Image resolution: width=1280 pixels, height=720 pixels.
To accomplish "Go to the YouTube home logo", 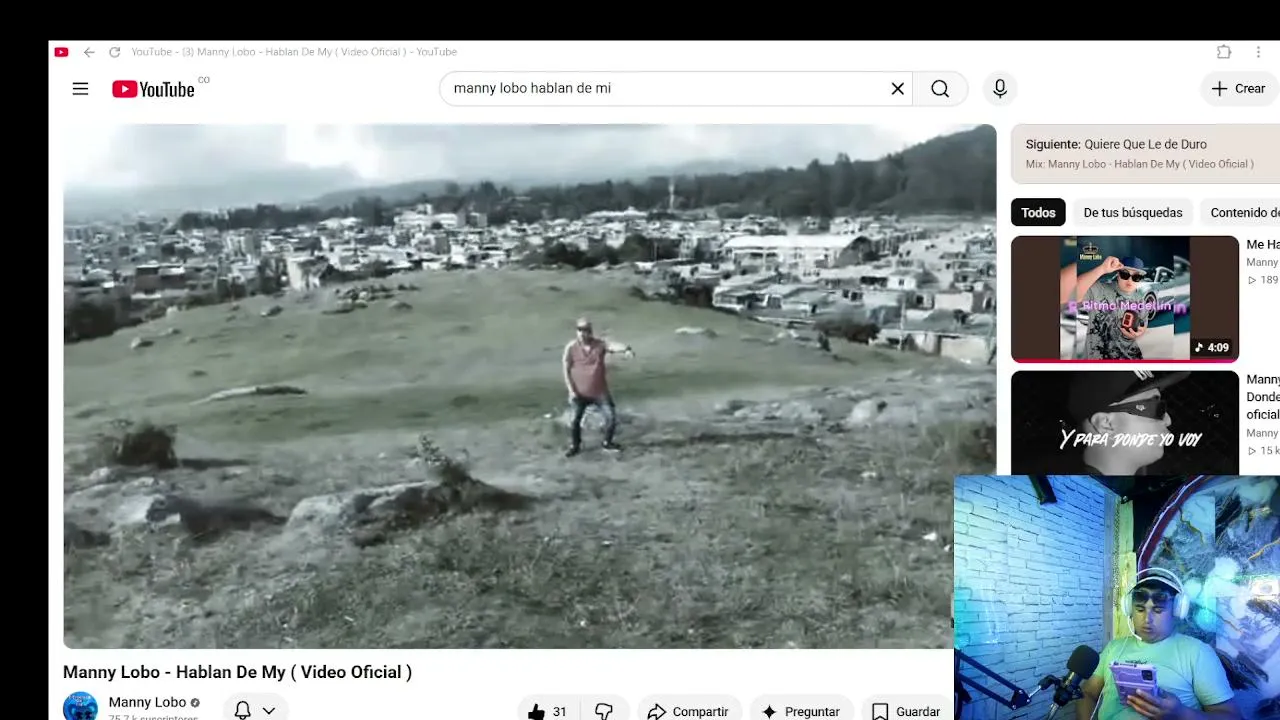I will pos(153,89).
